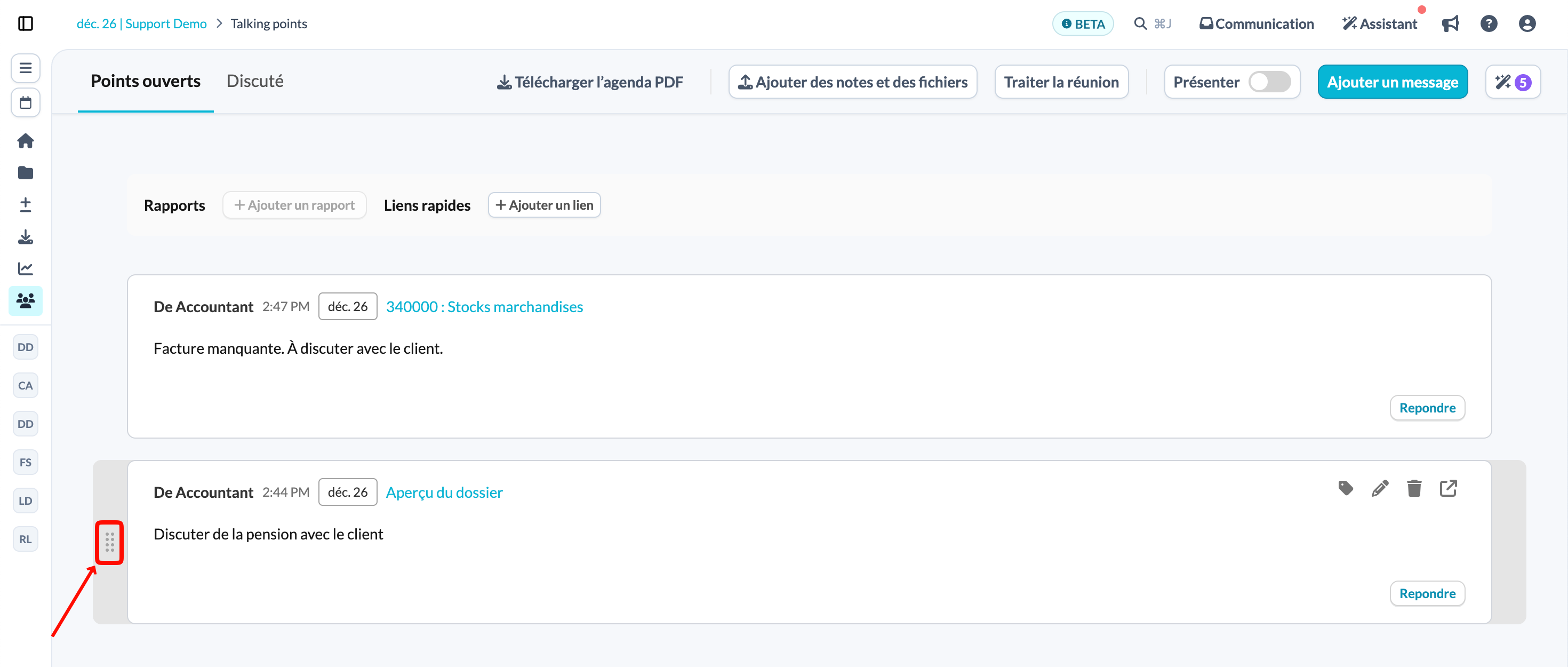The image size is (1568, 667).
Task: Select the LD avatar in the sidebar
Action: (26, 501)
